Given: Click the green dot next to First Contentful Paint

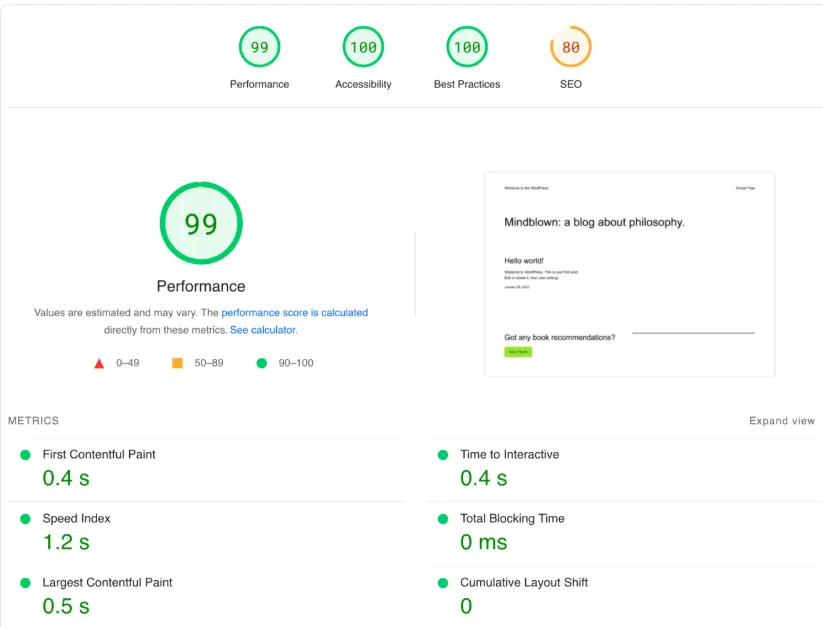Looking at the screenshot, I should pos(25,455).
